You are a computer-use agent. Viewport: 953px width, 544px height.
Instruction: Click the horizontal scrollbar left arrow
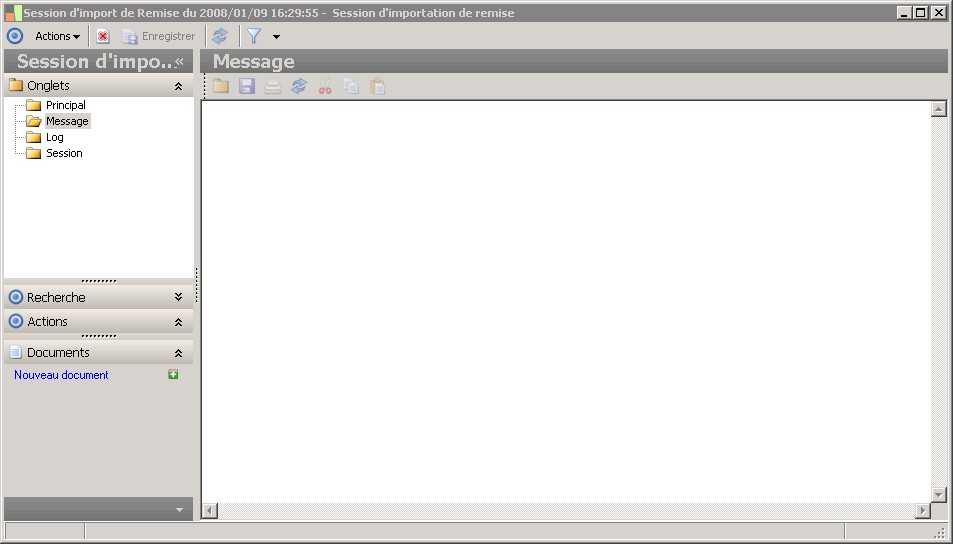pos(210,511)
